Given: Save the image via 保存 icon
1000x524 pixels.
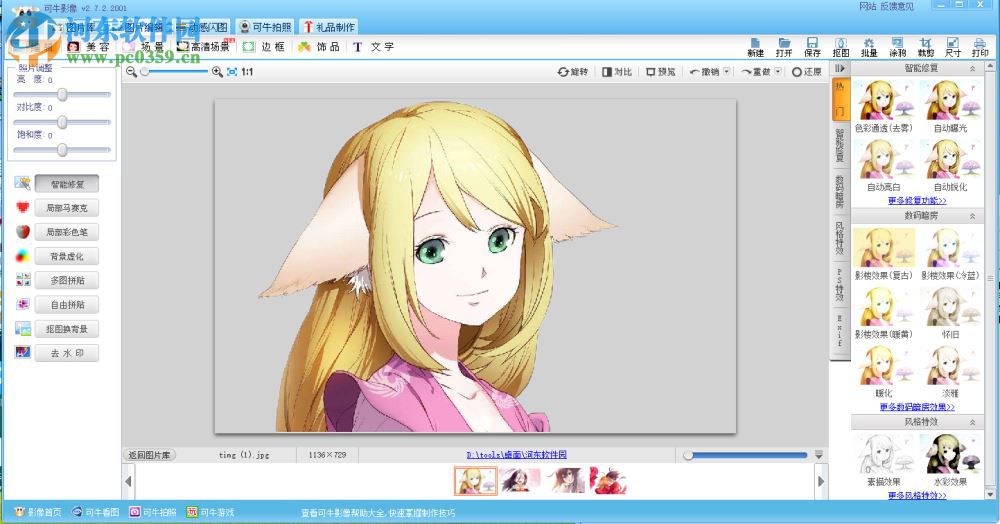Looking at the screenshot, I should click(812, 46).
